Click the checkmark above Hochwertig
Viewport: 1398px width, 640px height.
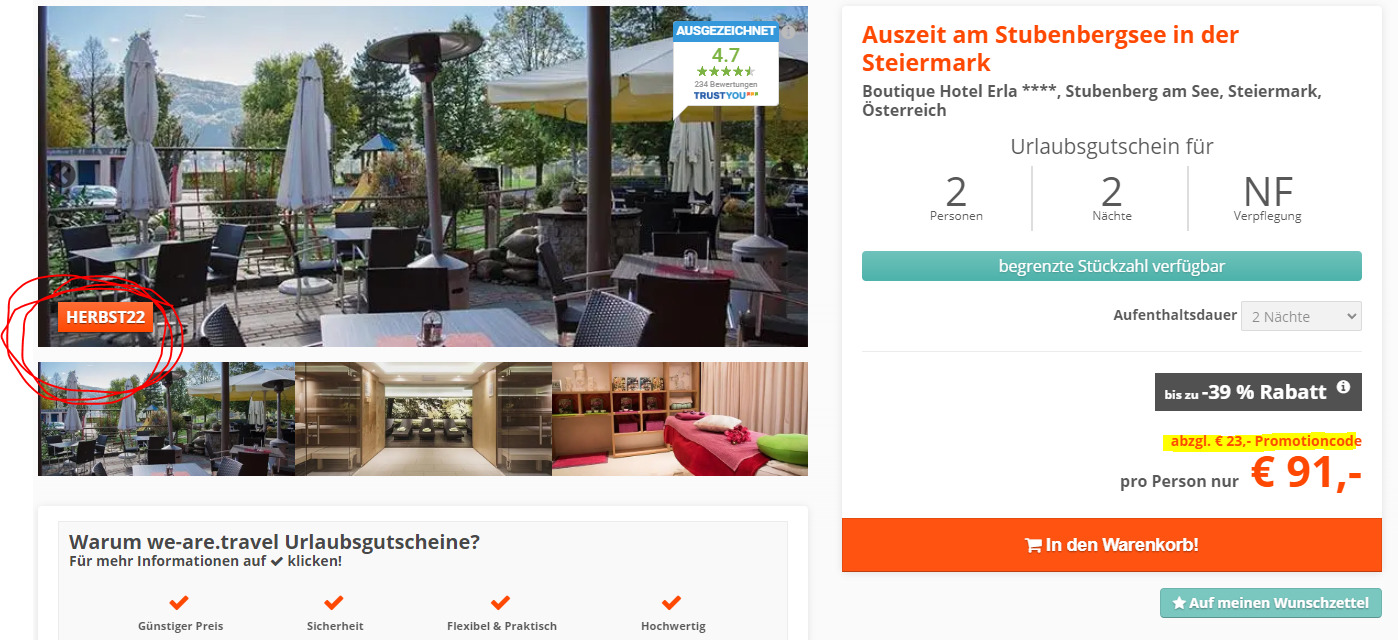pos(672,602)
